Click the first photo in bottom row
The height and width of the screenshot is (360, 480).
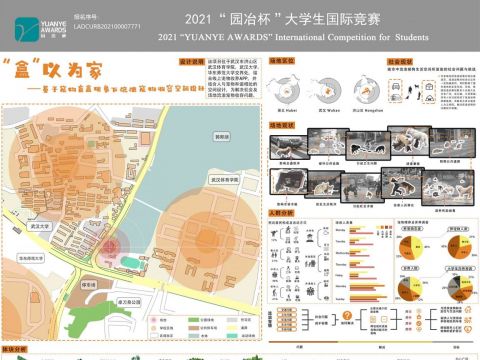coord(288,182)
